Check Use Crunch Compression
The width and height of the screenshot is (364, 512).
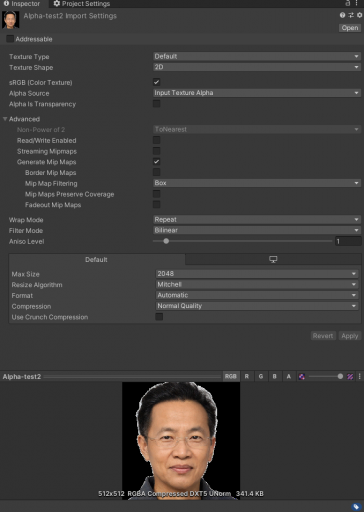(159, 317)
